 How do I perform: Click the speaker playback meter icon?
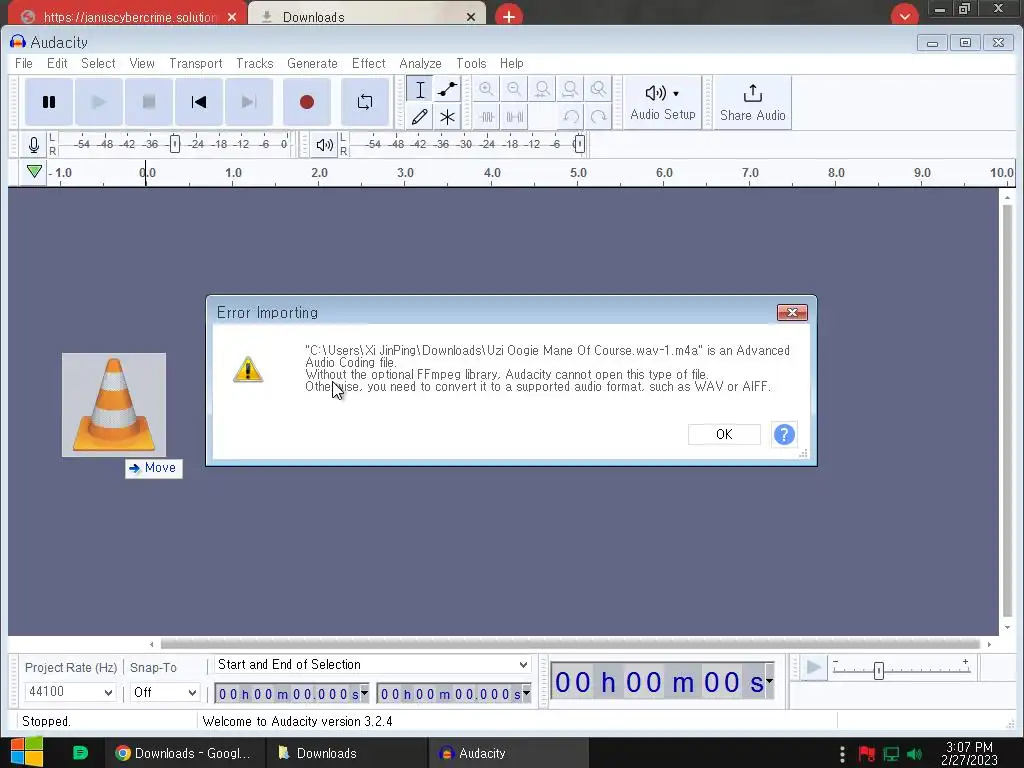coord(325,144)
